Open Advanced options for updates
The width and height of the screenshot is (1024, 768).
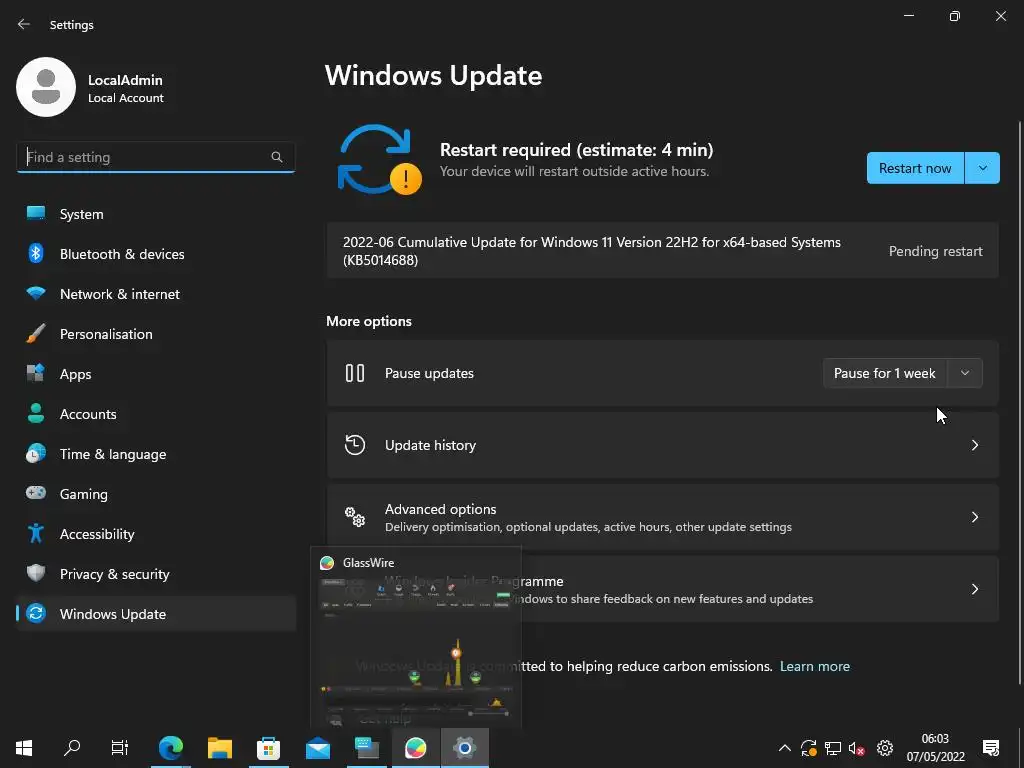click(662, 517)
